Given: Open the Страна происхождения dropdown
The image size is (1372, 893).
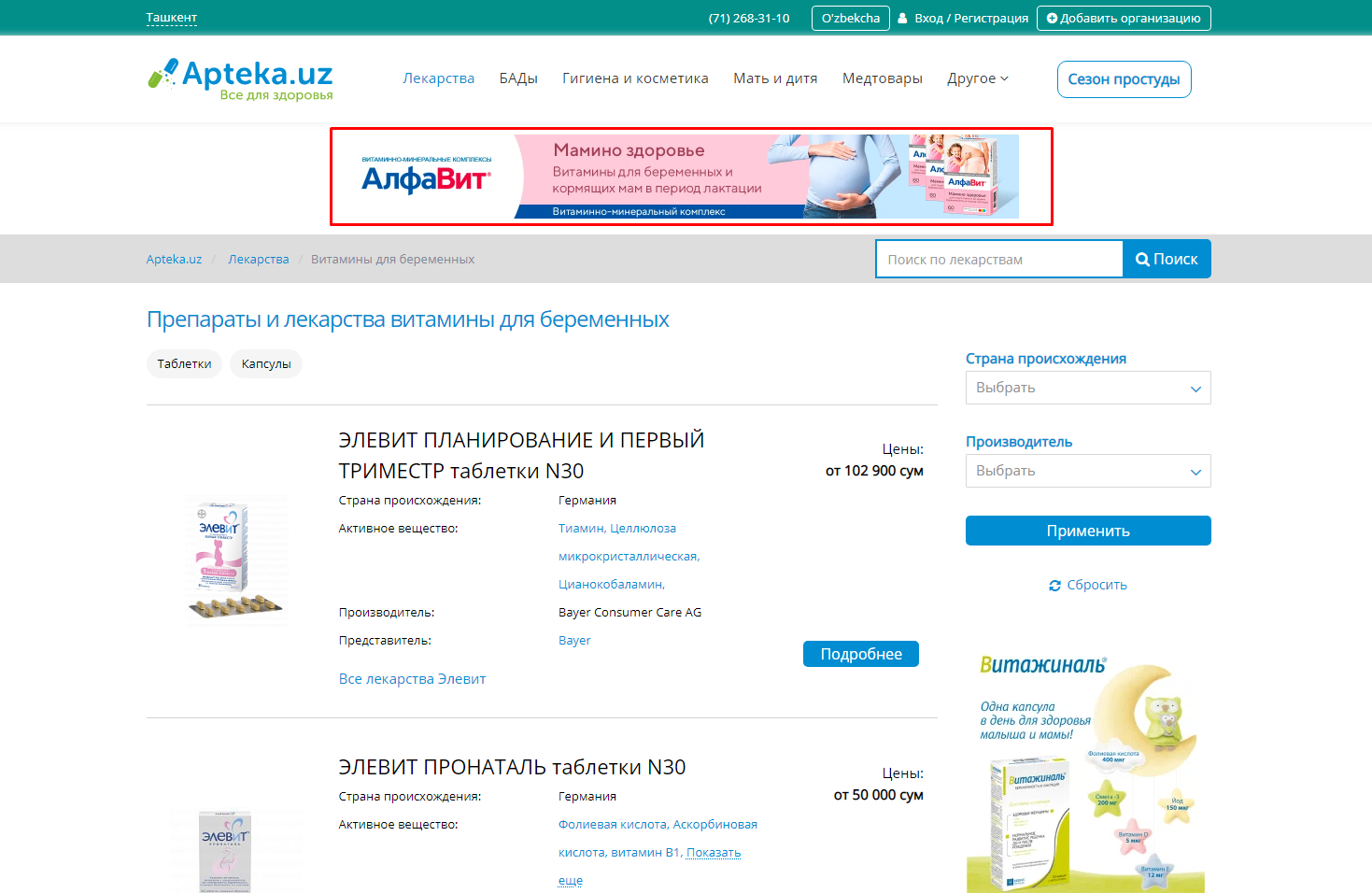Looking at the screenshot, I should [x=1088, y=388].
